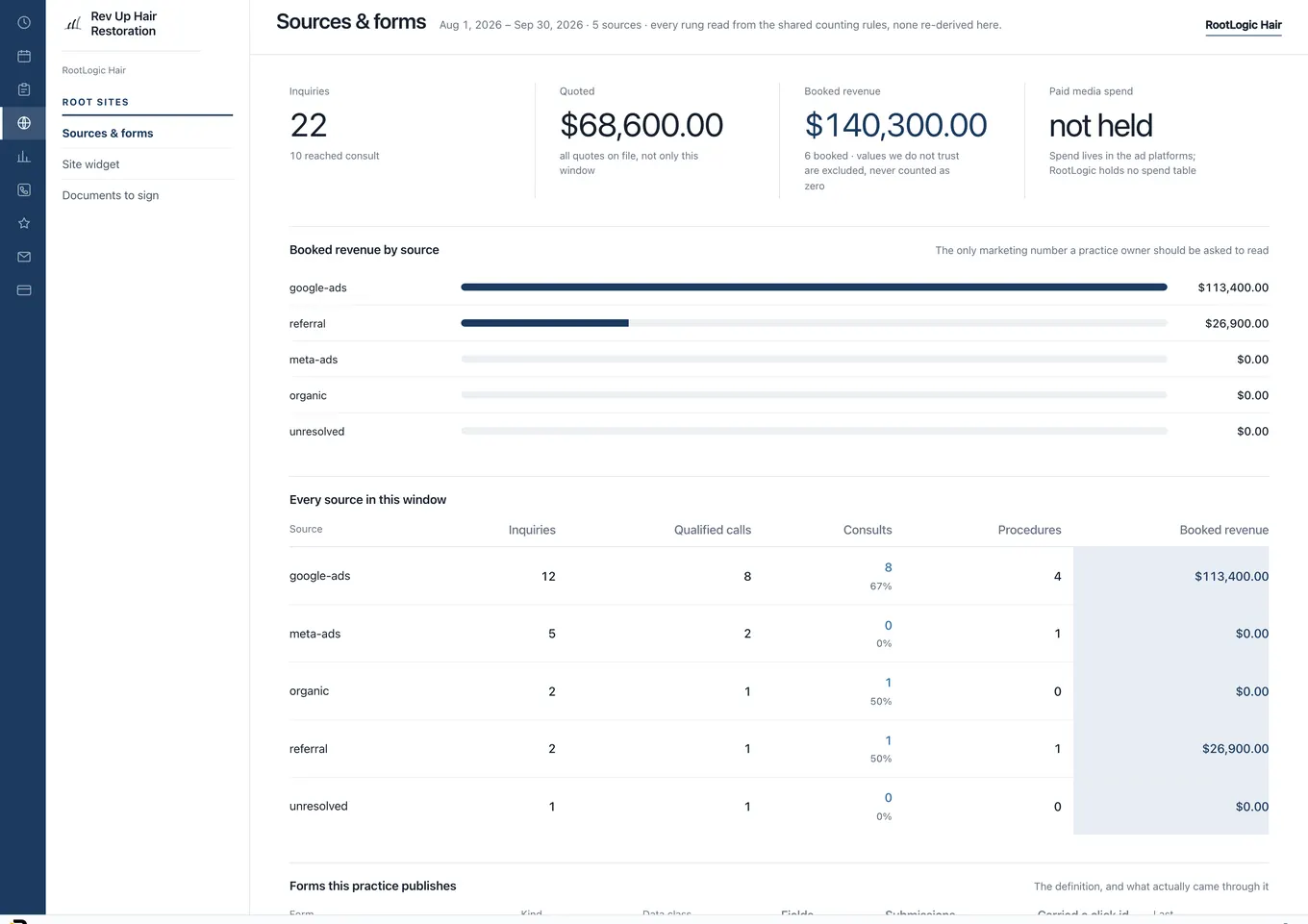Click the Qualified calls column header
The height and width of the screenshot is (924, 1308).
pyautogui.click(x=713, y=530)
